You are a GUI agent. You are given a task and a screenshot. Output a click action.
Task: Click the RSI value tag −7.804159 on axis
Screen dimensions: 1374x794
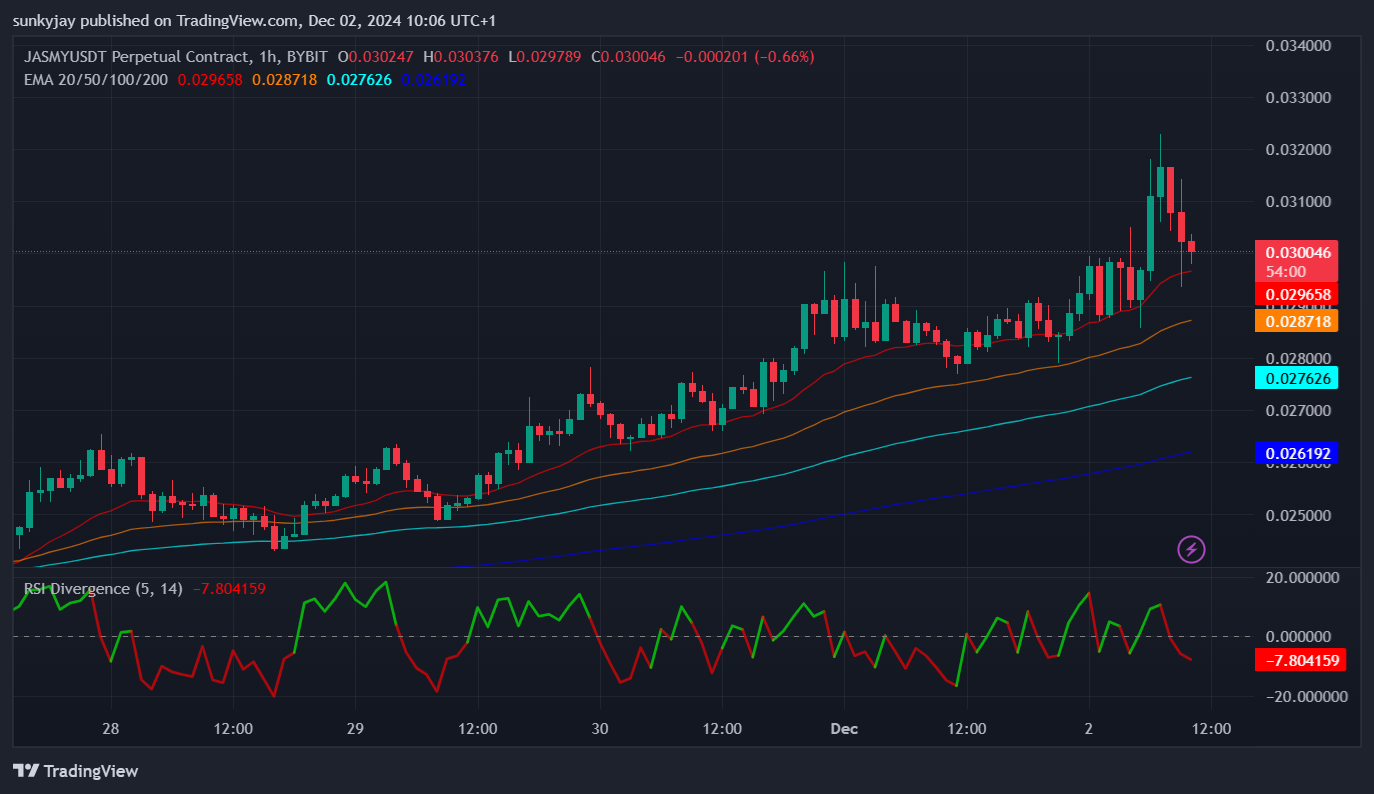1300,660
